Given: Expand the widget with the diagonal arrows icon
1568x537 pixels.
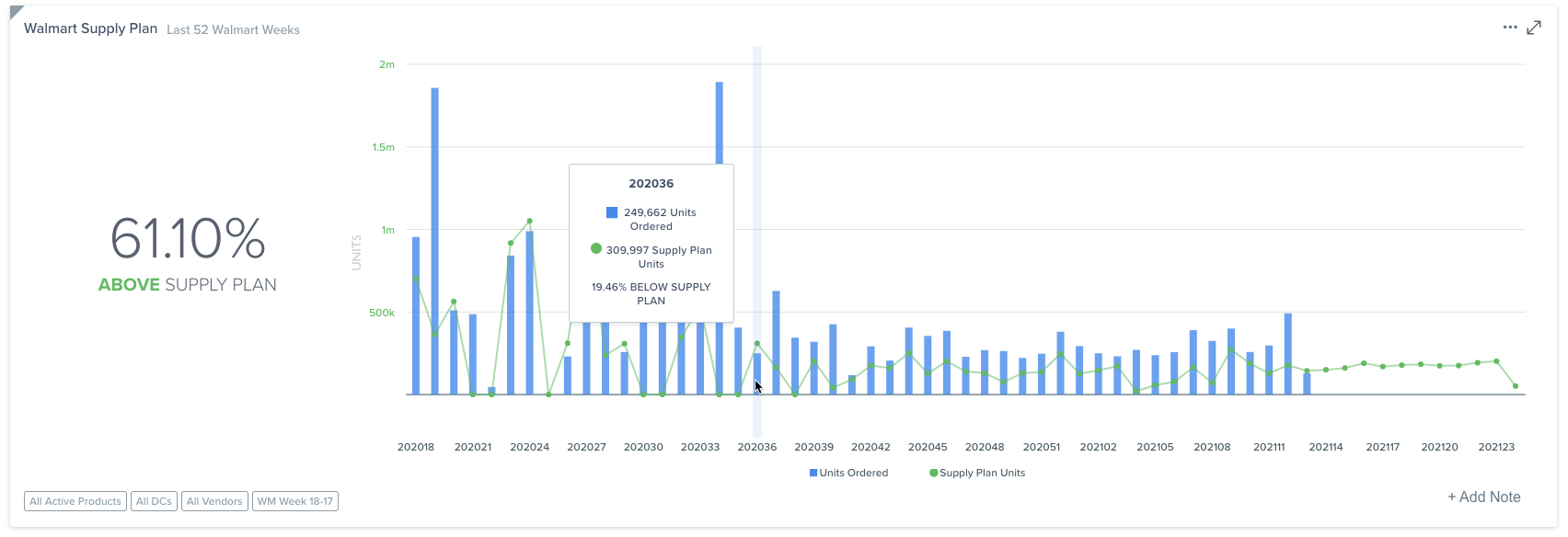Looking at the screenshot, I should click(x=1534, y=28).
